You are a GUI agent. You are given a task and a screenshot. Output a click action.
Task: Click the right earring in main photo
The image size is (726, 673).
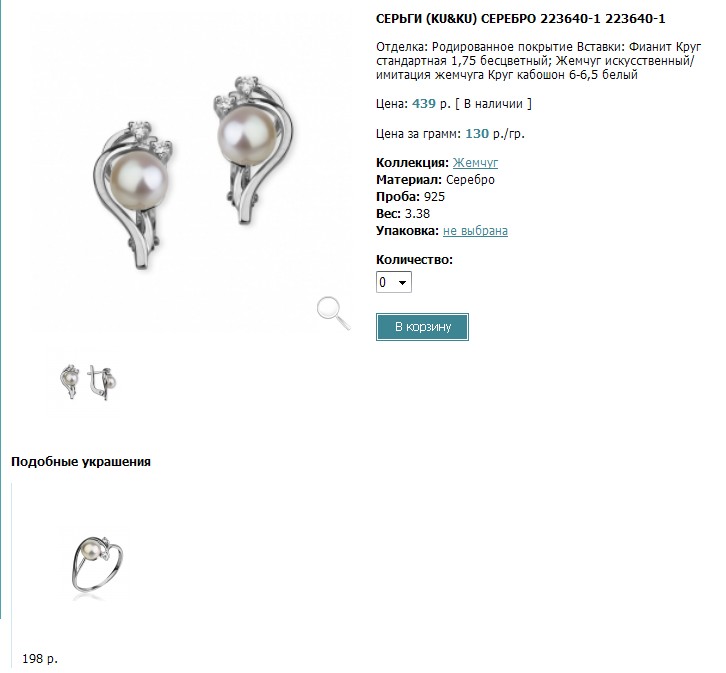[x=254, y=150]
